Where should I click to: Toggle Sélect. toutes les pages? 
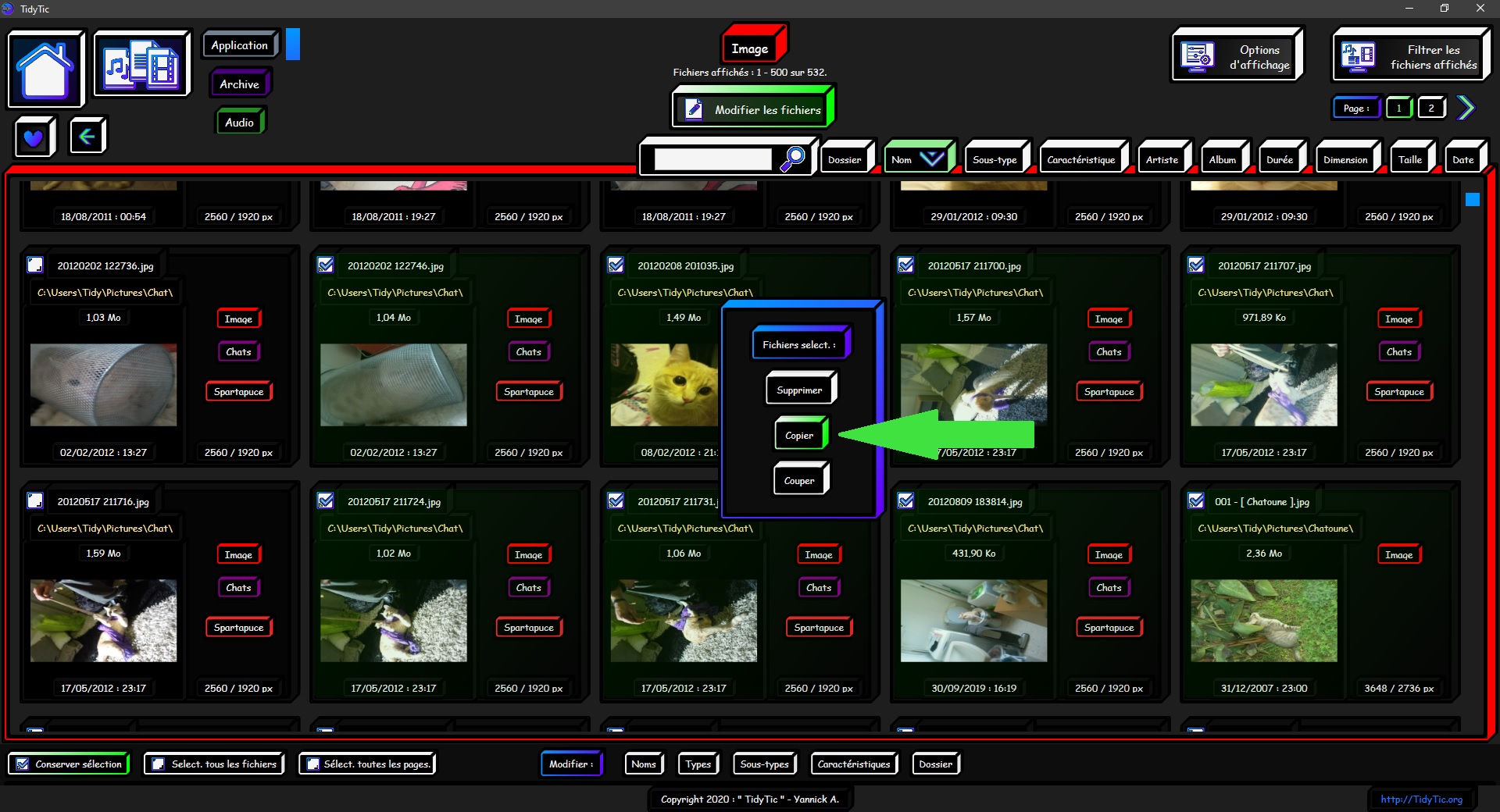coord(368,764)
